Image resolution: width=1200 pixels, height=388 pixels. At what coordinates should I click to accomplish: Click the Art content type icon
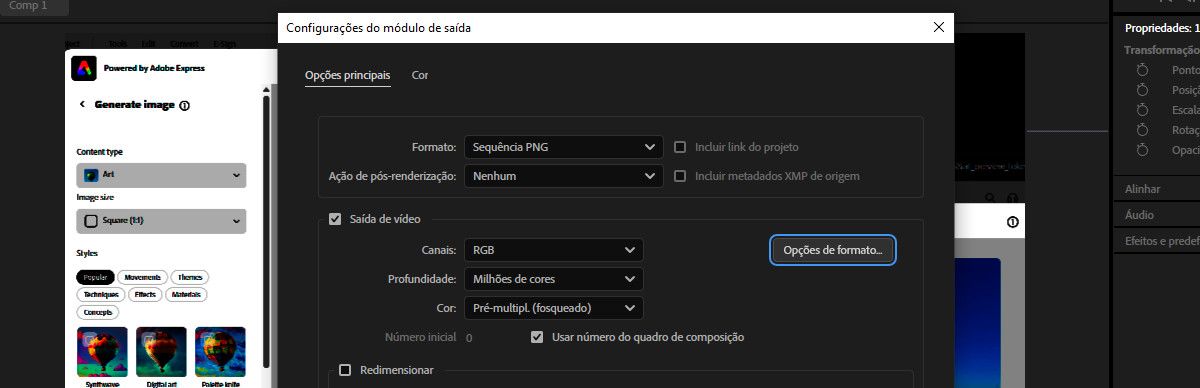pyautogui.click(x=91, y=174)
